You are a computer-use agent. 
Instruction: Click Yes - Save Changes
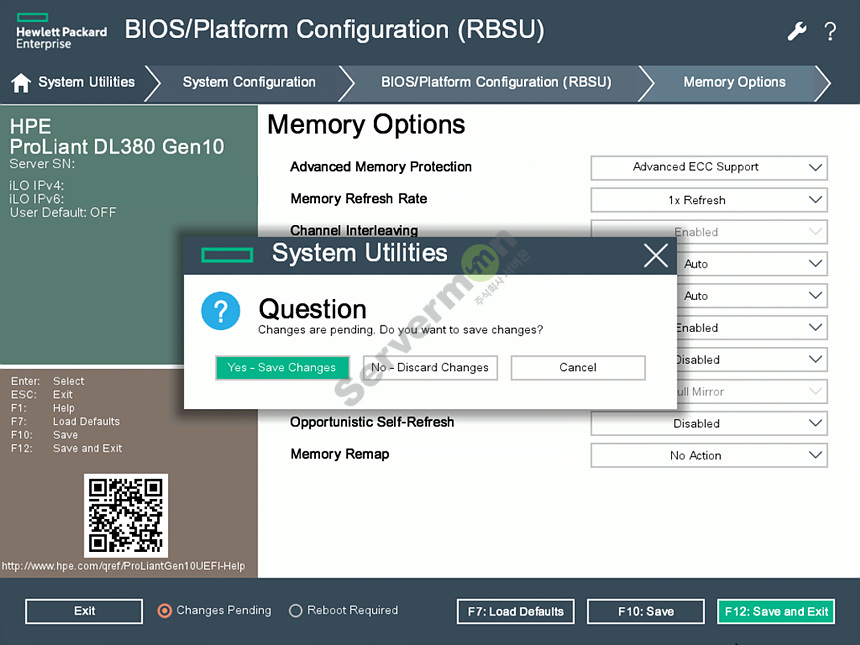click(x=282, y=367)
